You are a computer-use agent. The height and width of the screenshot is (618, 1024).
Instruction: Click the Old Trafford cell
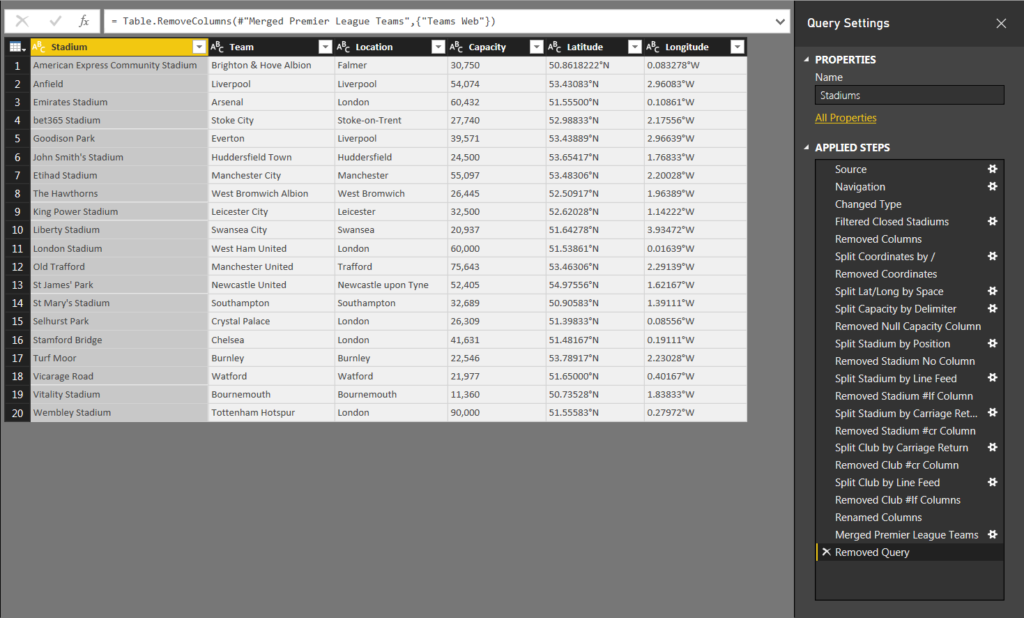(119, 267)
